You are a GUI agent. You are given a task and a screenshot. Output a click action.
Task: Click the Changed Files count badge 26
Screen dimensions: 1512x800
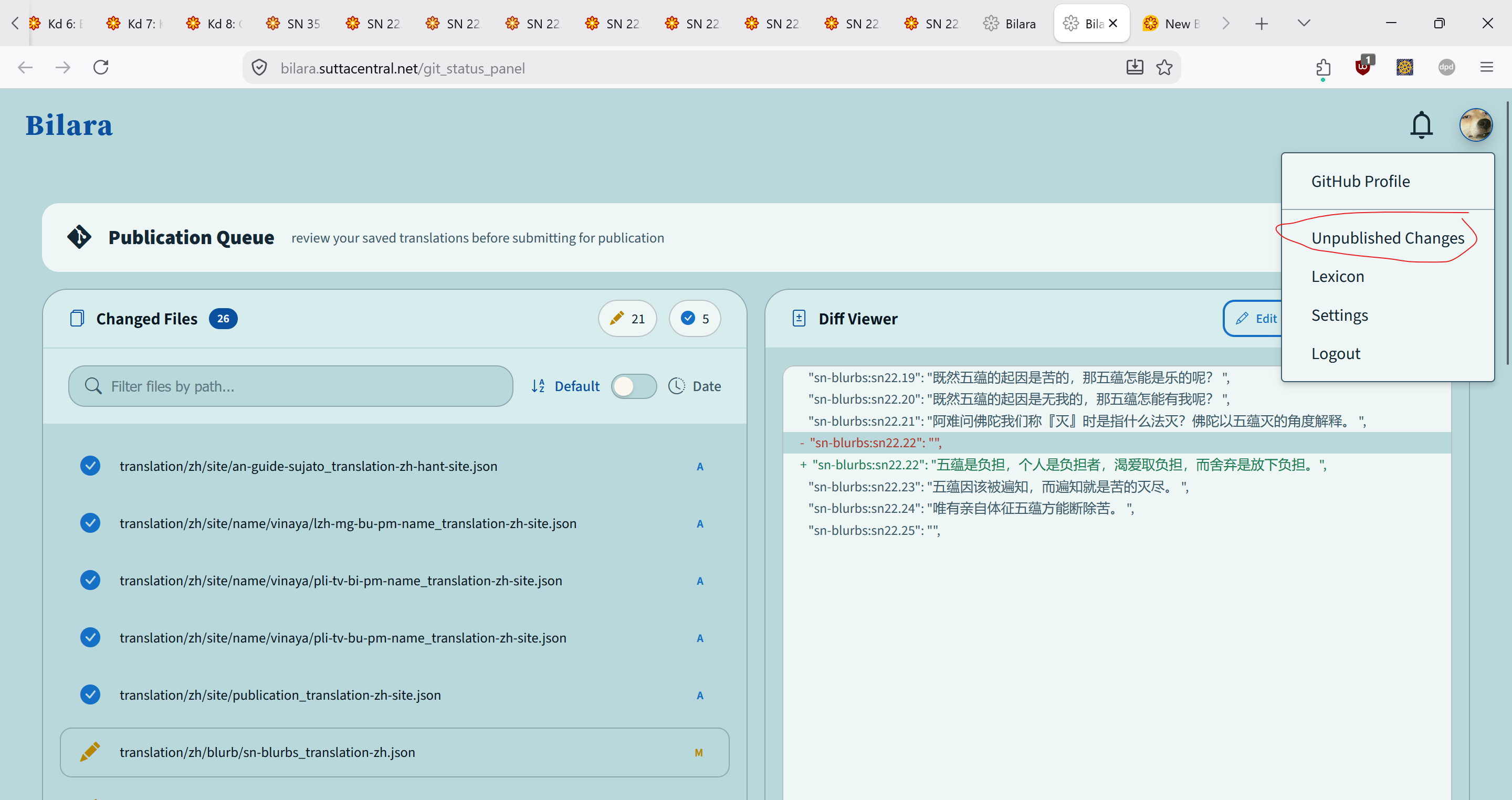tap(223, 318)
